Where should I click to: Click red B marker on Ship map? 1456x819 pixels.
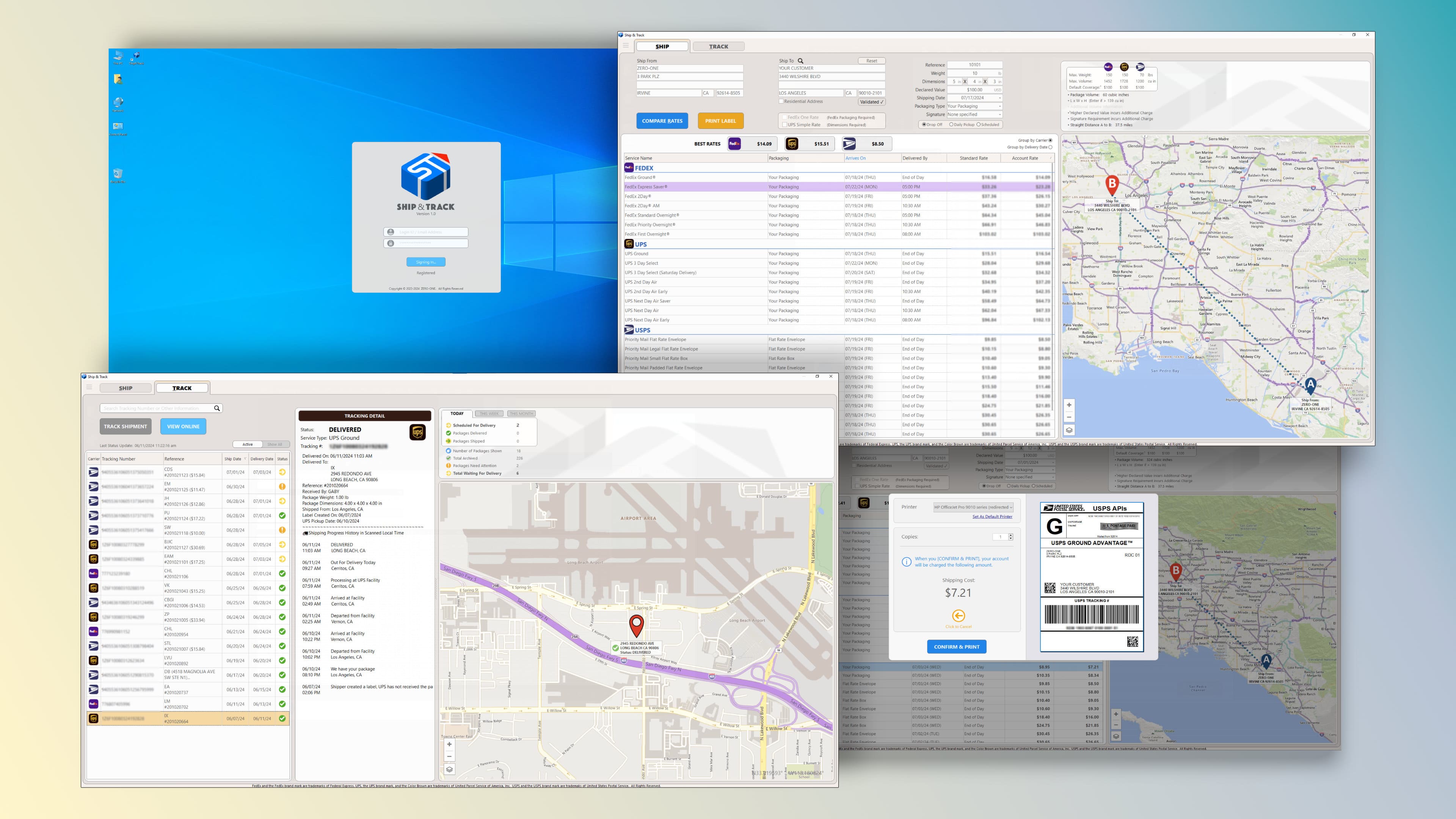click(1112, 185)
